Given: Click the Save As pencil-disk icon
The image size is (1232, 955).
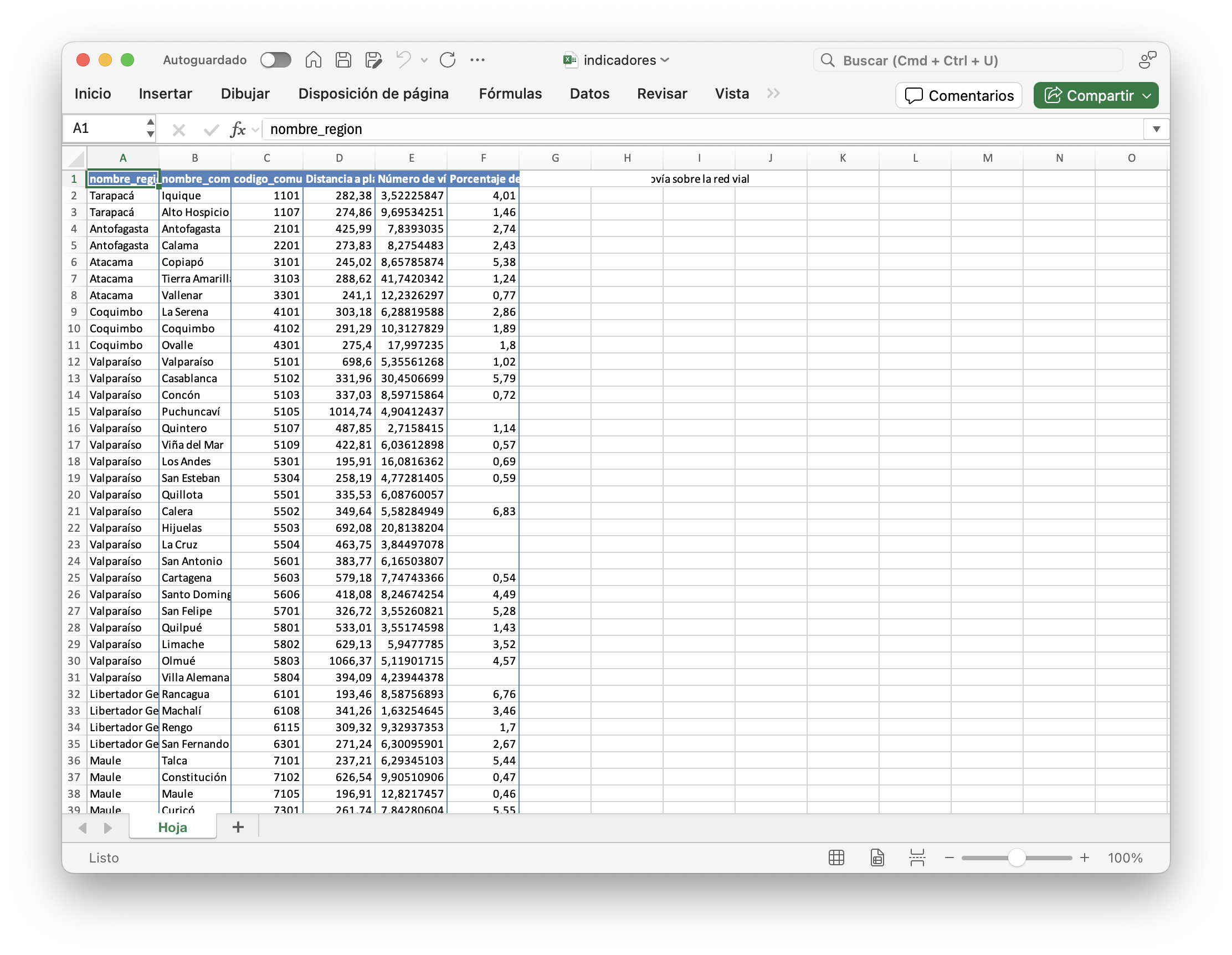Looking at the screenshot, I should coord(373,60).
